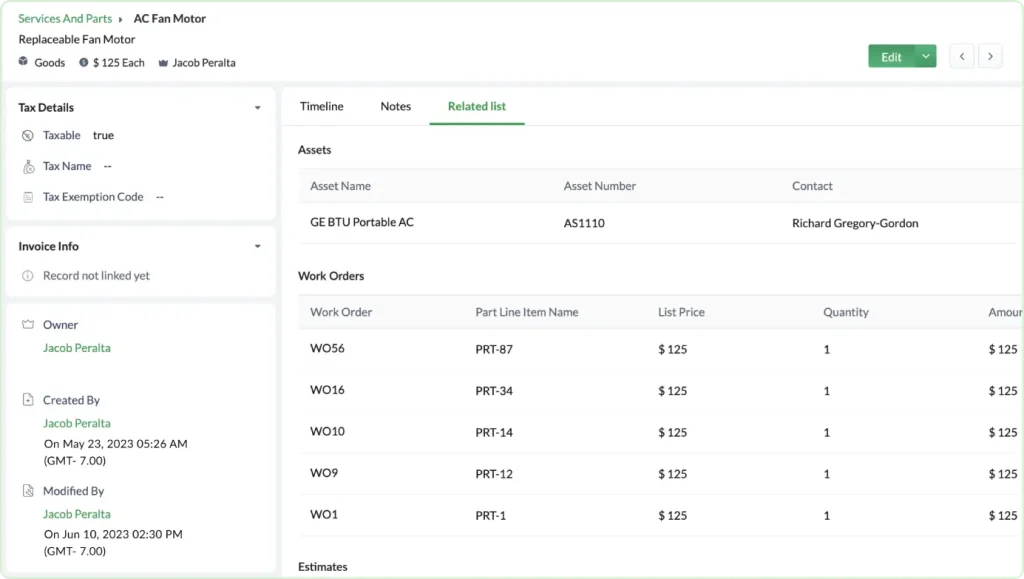Screen dimensions: 1024x579
Task: Click the Taxable icon in Tax Details
Action: coord(28,135)
